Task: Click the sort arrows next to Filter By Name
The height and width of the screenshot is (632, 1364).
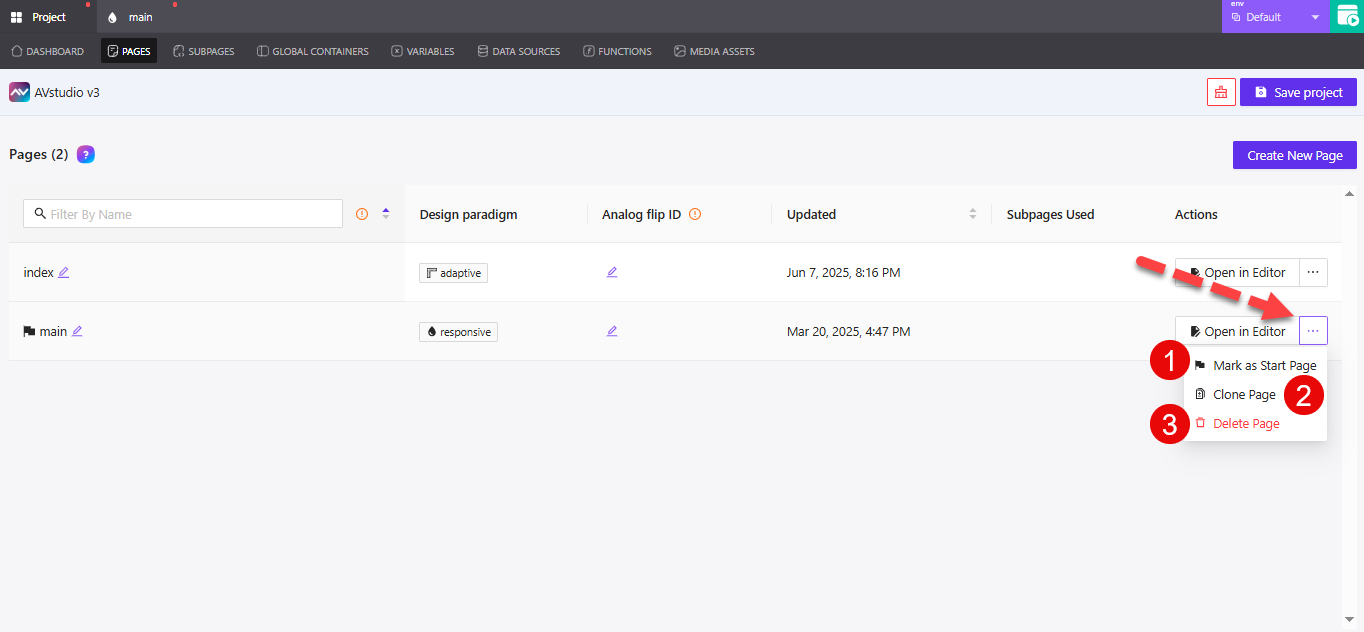Action: click(385, 213)
